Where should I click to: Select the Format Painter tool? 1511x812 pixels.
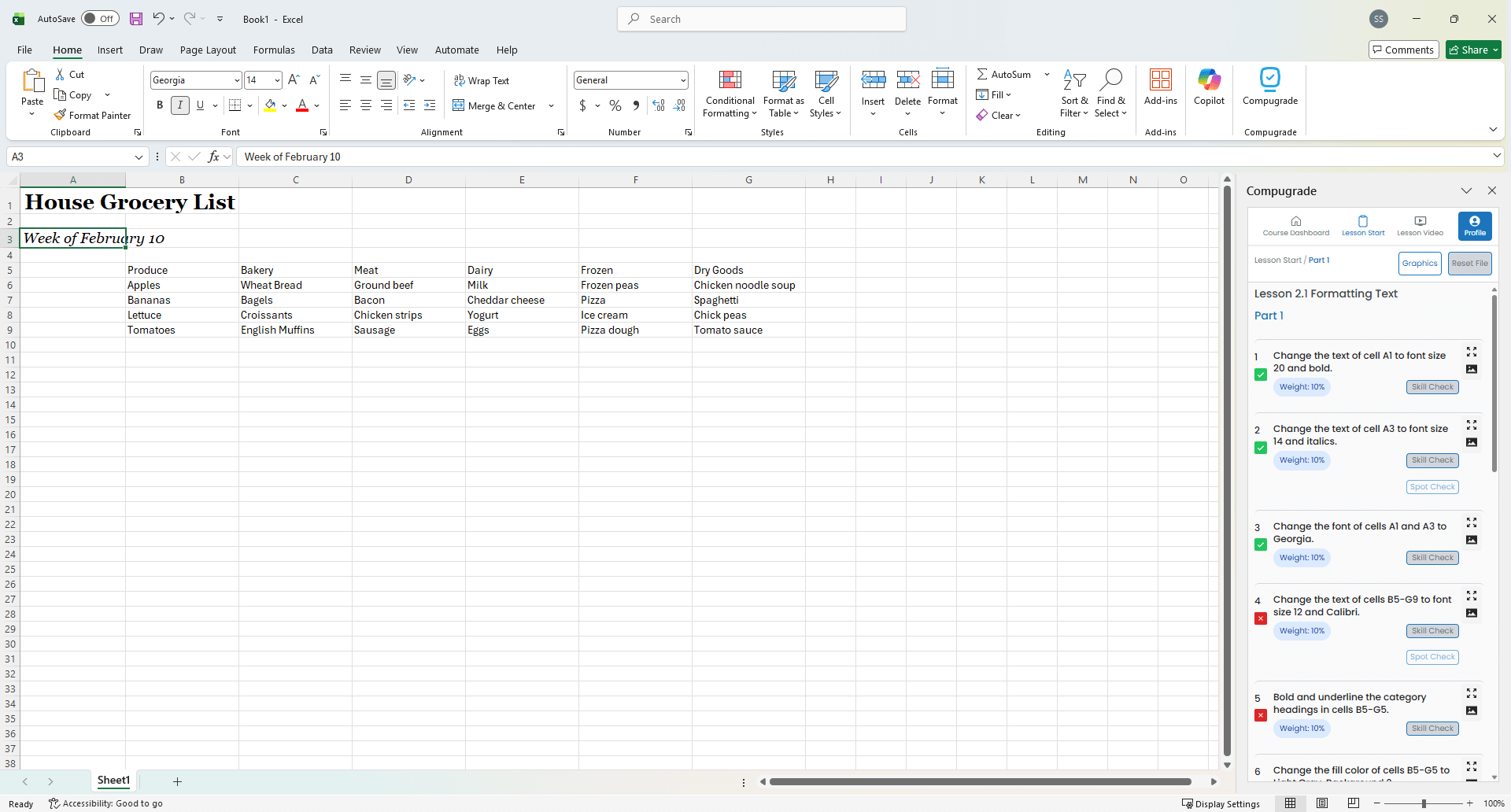click(x=93, y=115)
